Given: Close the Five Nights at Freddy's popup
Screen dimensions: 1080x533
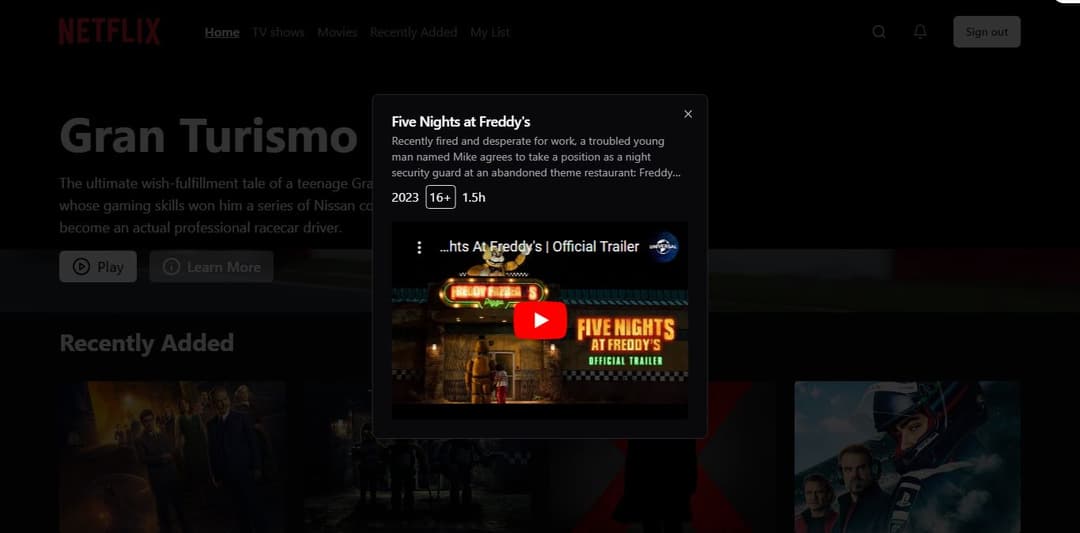Looking at the screenshot, I should click(687, 114).
